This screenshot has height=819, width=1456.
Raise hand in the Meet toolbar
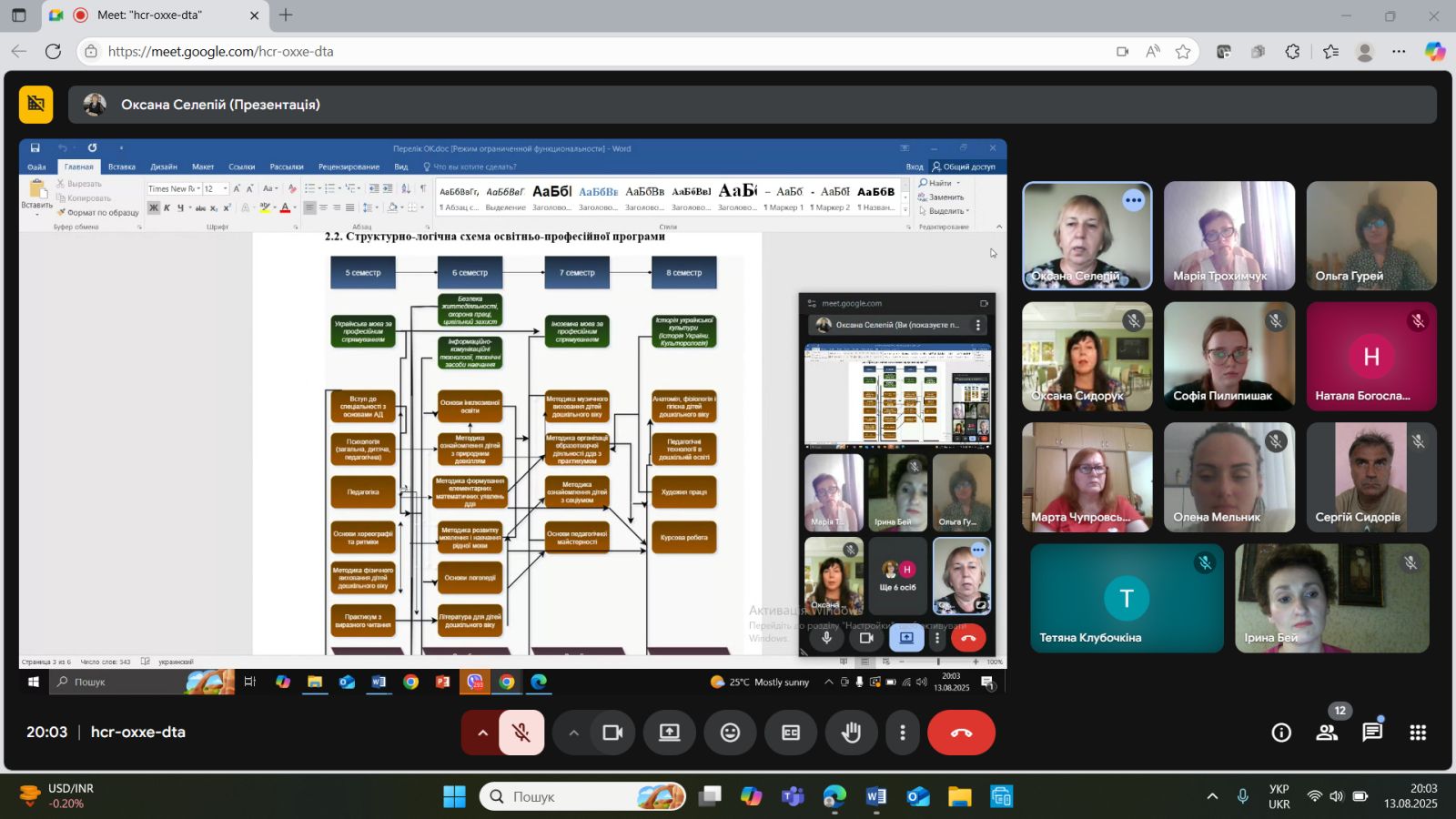click(852, 733)
